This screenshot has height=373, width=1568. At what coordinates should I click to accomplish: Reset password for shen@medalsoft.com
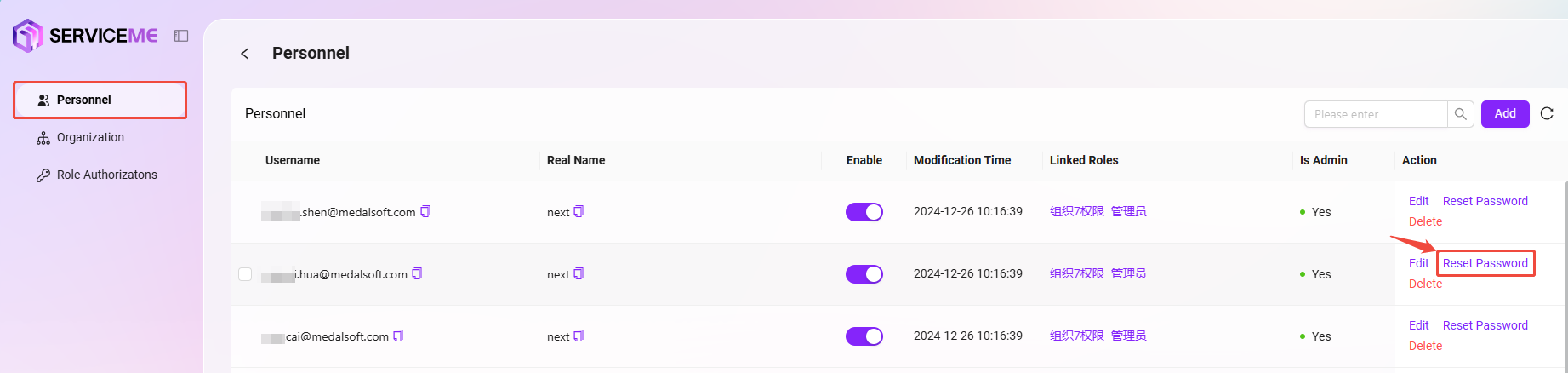click(x=1485, y=201)
